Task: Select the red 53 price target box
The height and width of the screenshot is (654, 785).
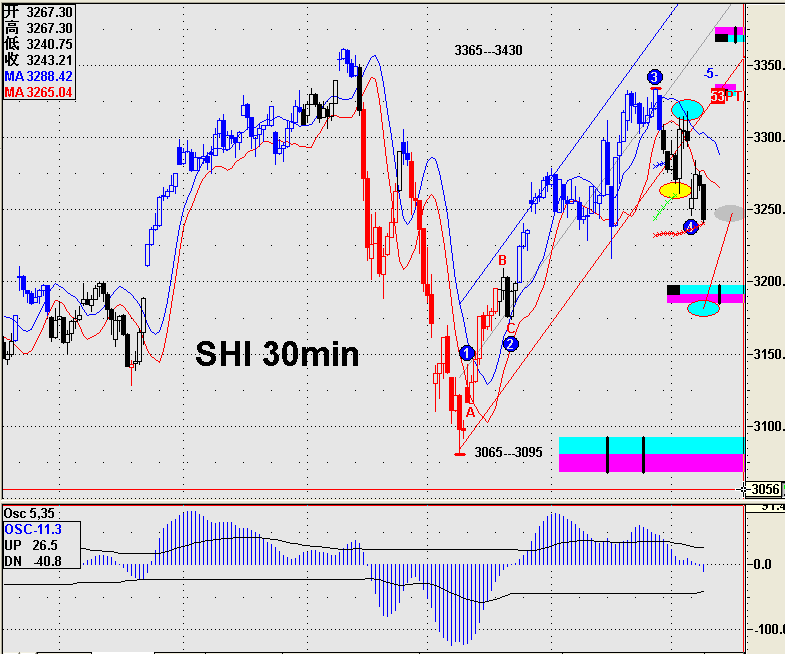Action: [718, 96]
